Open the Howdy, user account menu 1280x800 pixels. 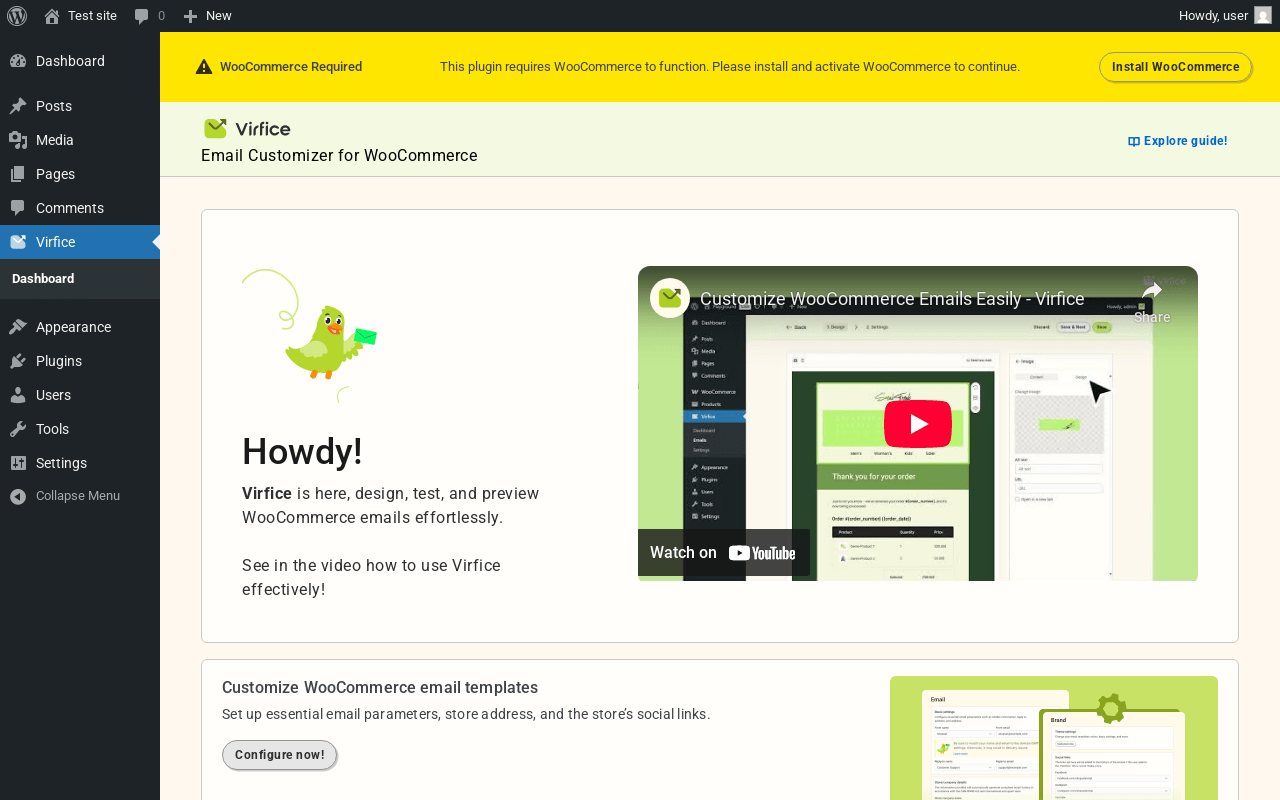[1225, 16]
